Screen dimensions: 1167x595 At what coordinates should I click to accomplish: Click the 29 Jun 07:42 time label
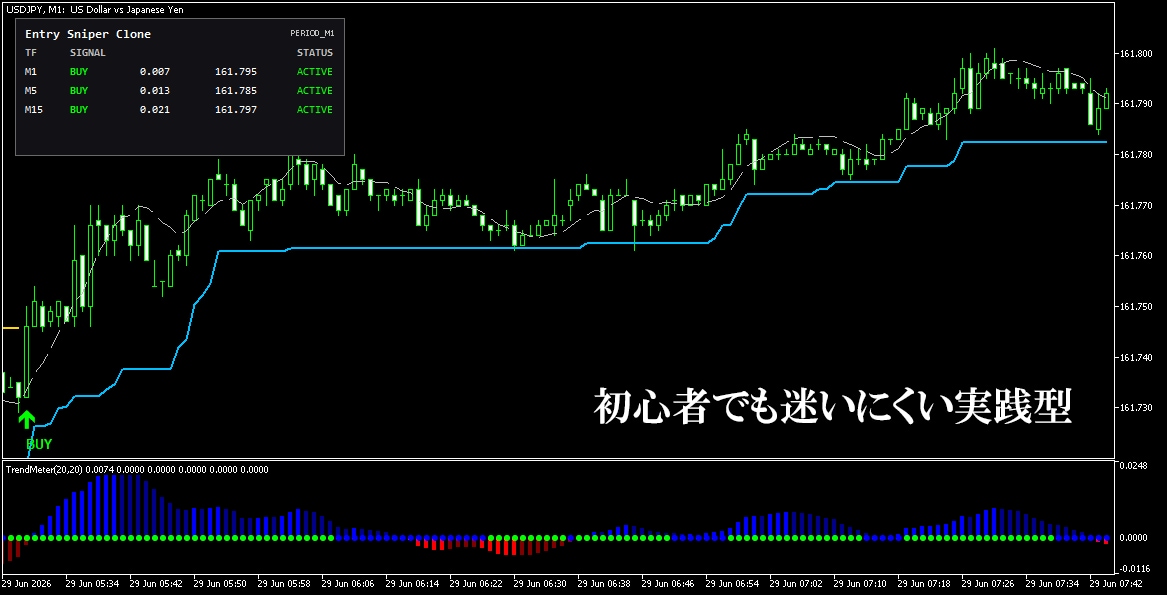click(1116, 584)
